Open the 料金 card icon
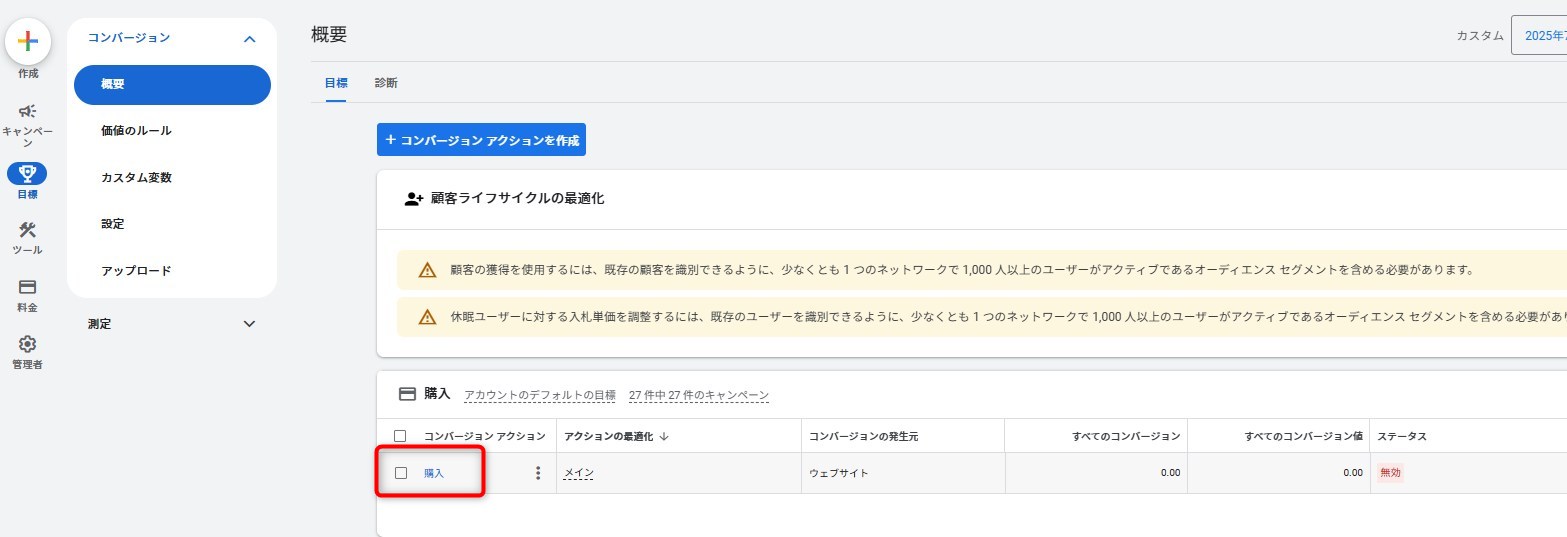The image size is (1567, 537). [28, 287]
